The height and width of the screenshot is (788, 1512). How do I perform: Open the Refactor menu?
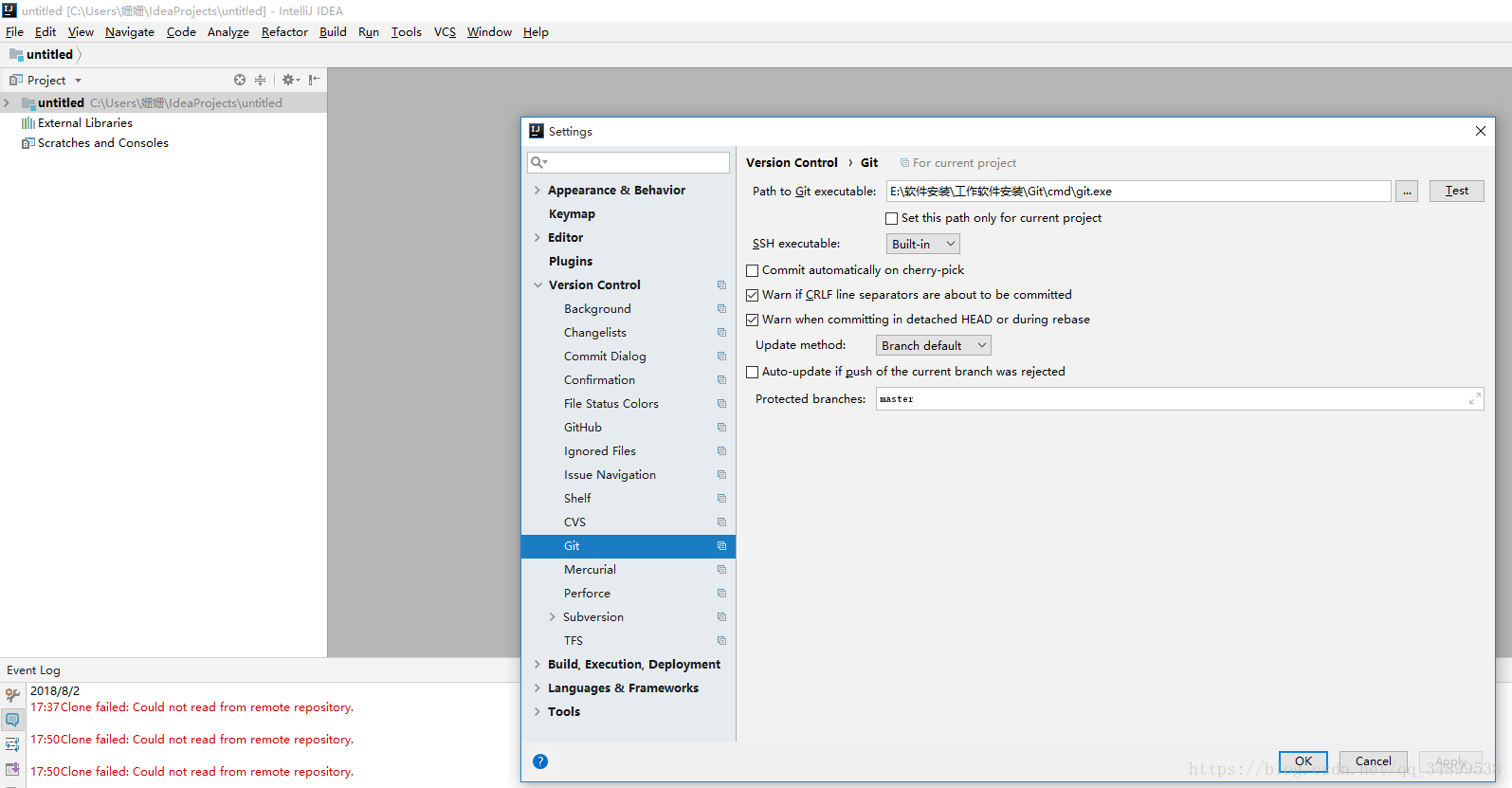(284, 32)
